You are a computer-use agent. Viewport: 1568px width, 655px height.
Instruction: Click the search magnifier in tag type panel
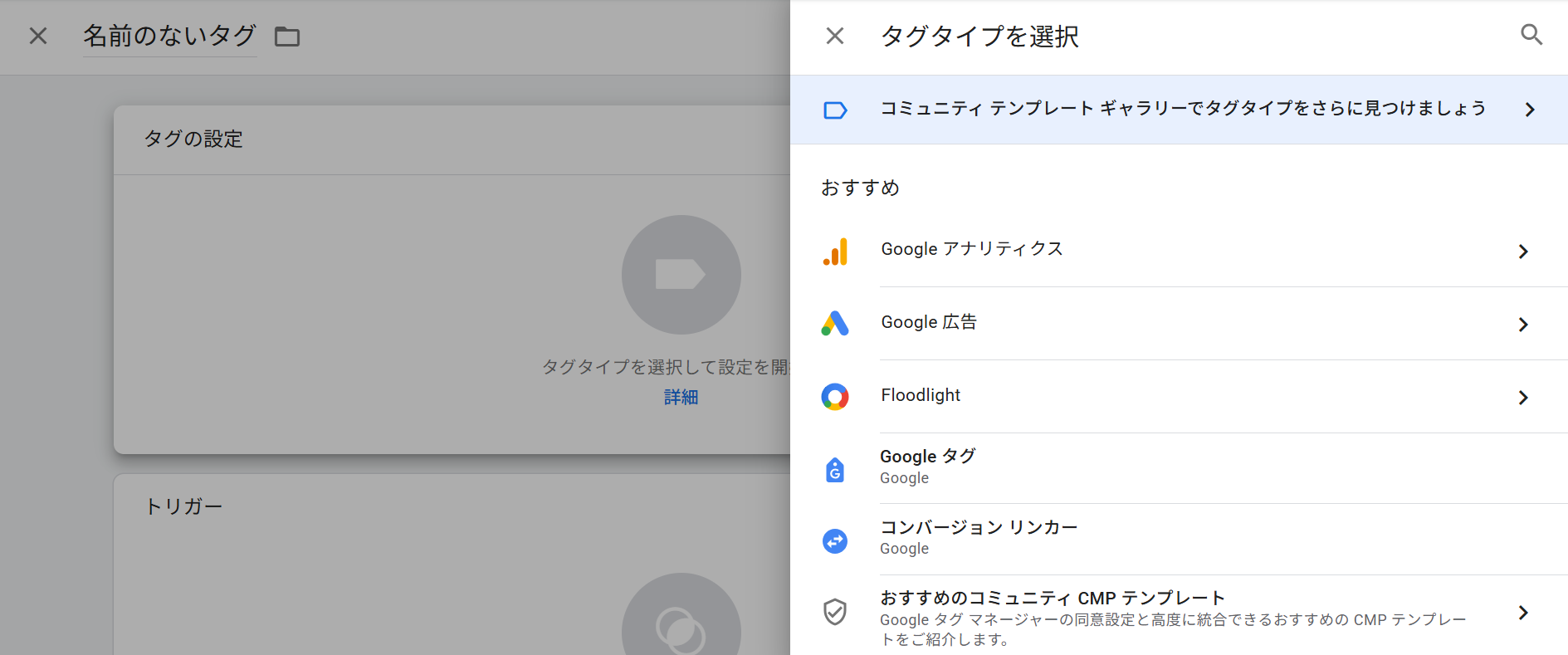click(x=1531, y=35)
